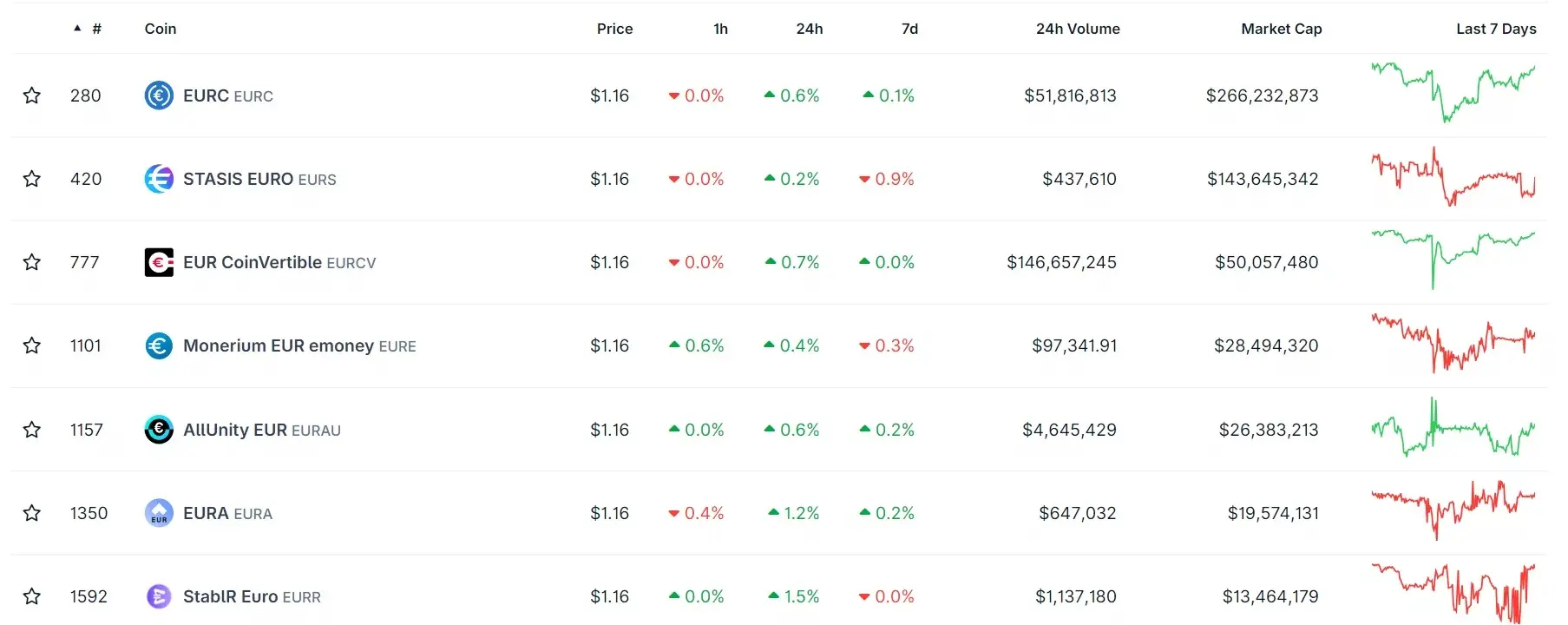Screen dimensions: 1568x625
Task: Sort by the # rank column
Action: (x=96, y=29)
